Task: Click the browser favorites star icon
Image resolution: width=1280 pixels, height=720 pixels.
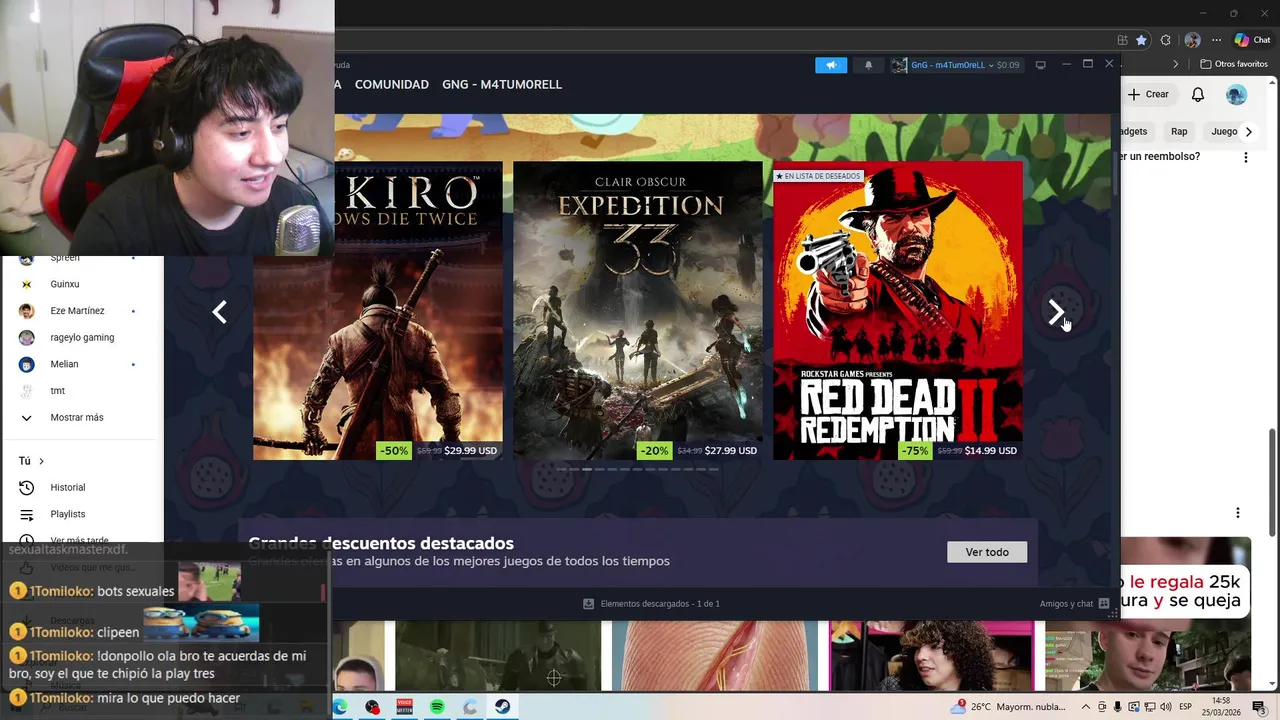Action: [1141, 40]
